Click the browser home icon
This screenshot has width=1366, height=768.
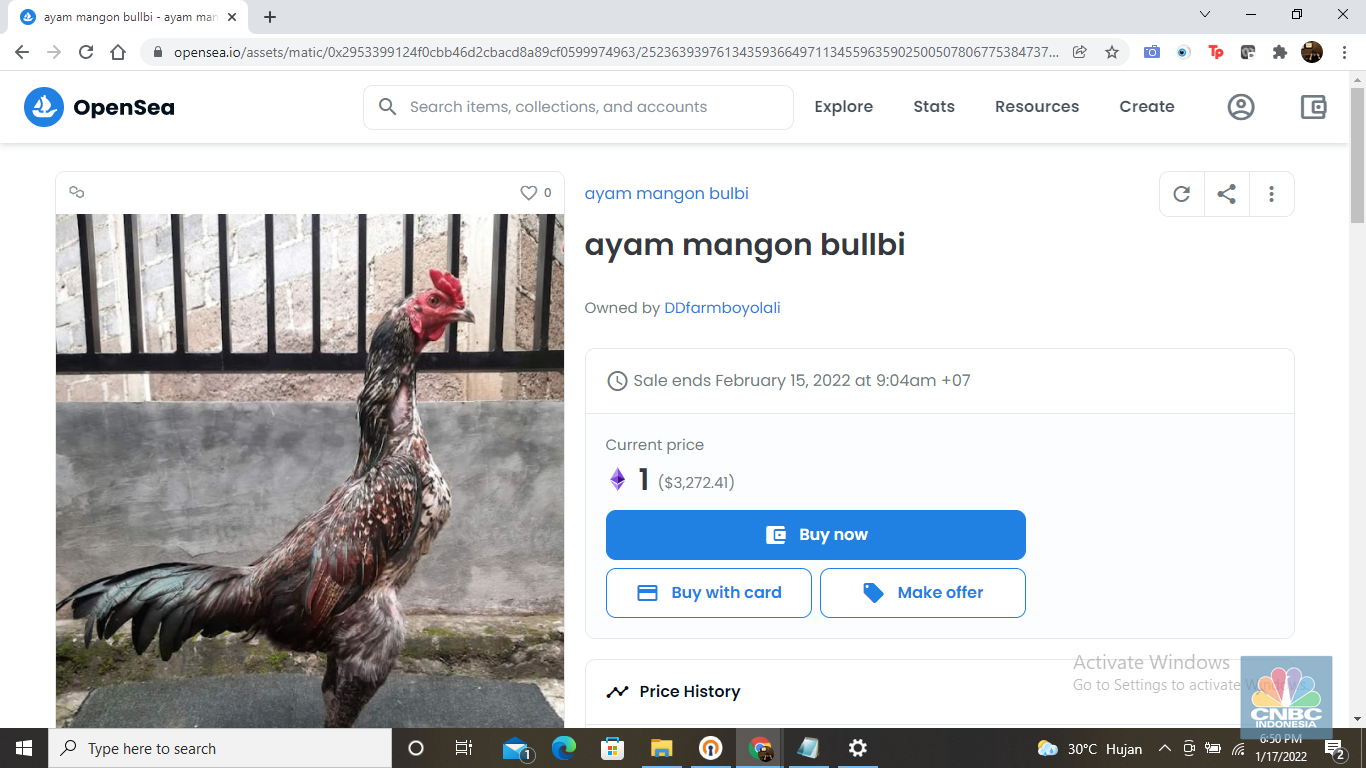[x=118, y=52]
